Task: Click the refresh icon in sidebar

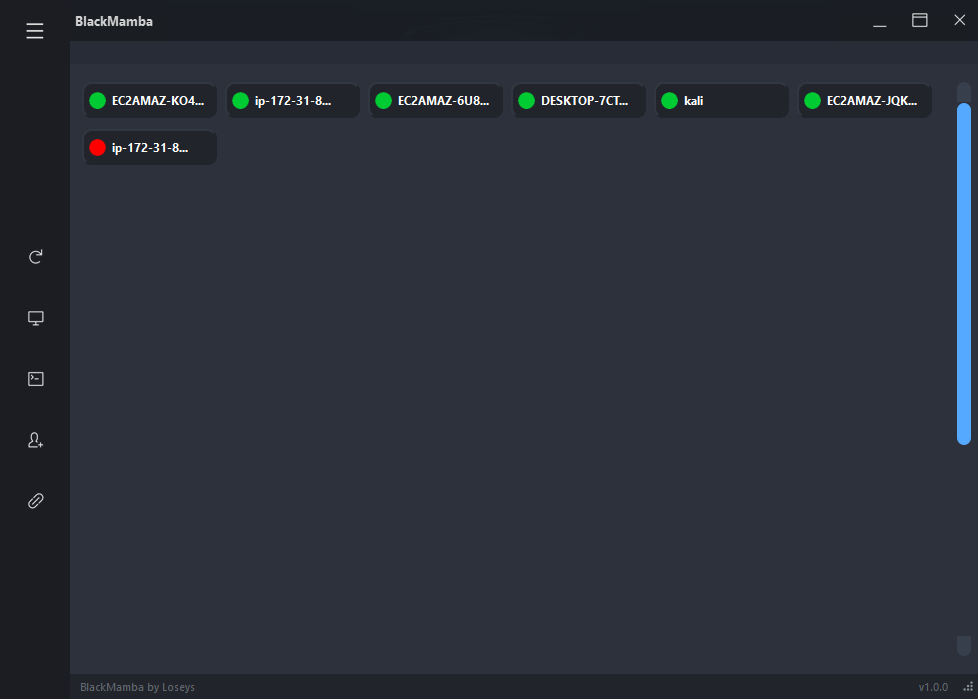Action: 36,257
